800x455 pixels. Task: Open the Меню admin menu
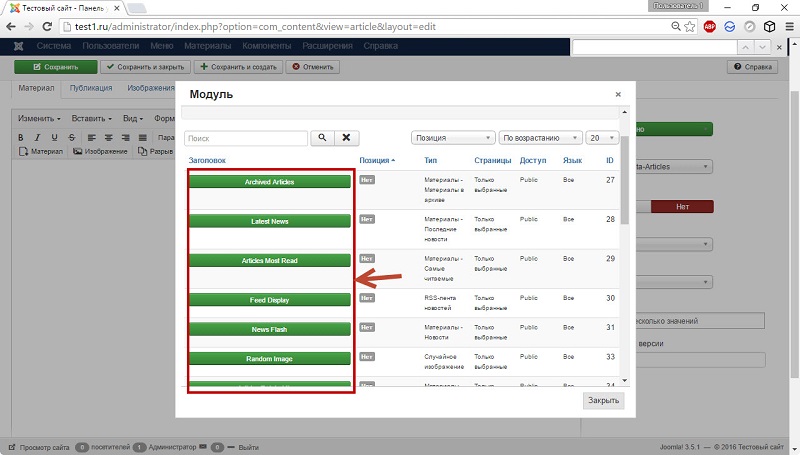(x=162, y=46)
